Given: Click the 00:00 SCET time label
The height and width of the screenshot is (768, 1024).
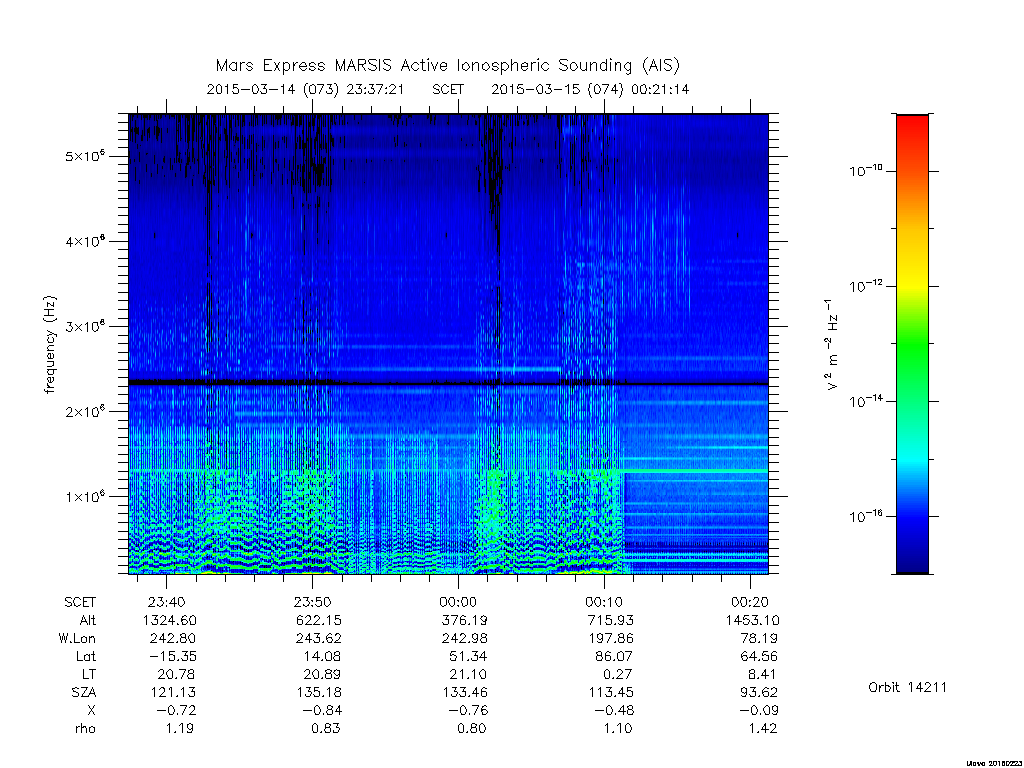Looking at the screenshot, I should [x=458, y=602].
